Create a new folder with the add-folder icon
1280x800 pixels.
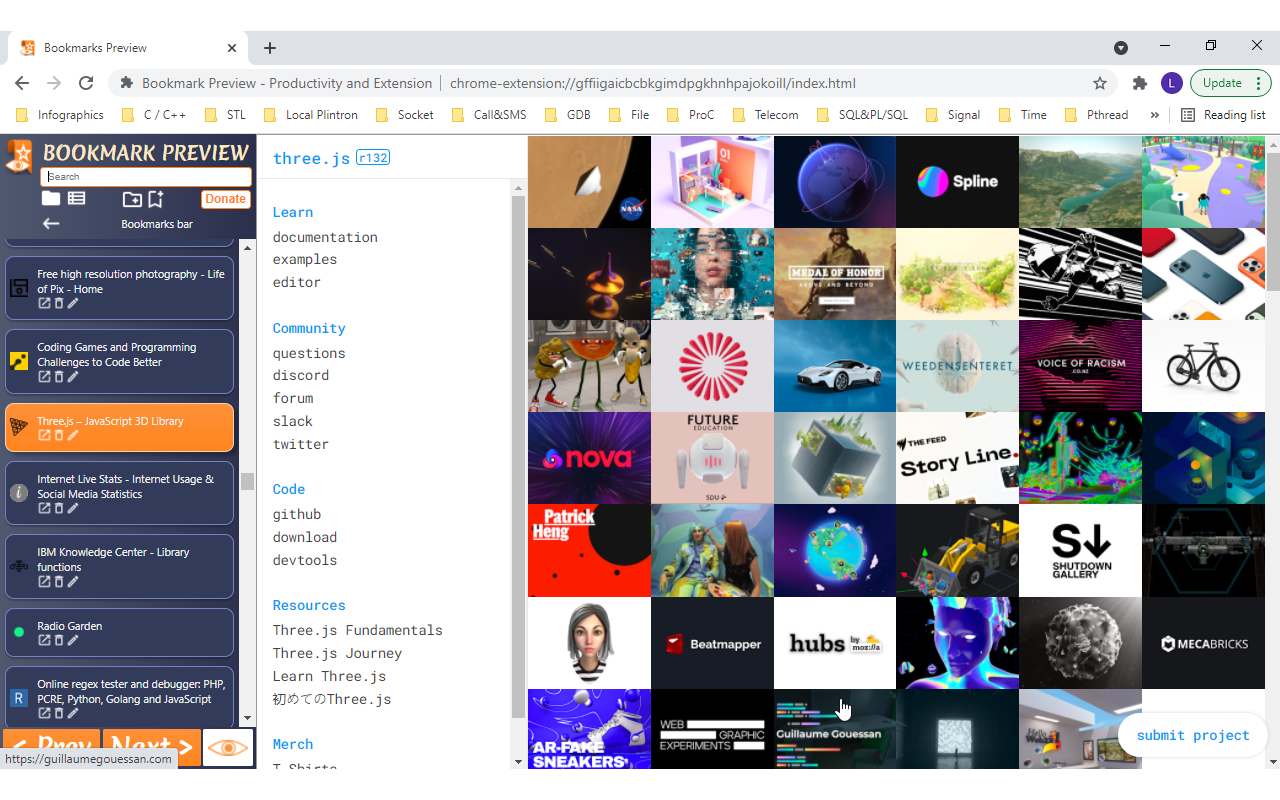click(x=133, y=199)
